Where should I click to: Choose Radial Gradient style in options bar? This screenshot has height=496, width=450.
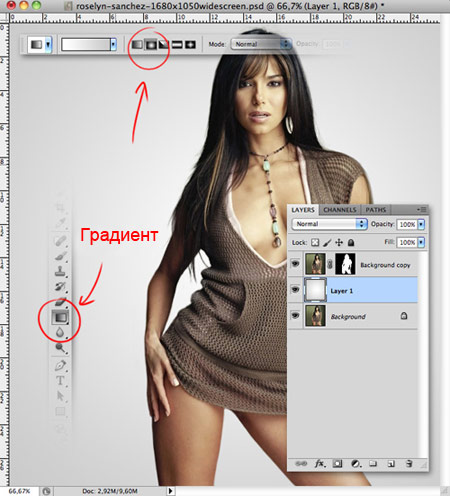point(151,44)
